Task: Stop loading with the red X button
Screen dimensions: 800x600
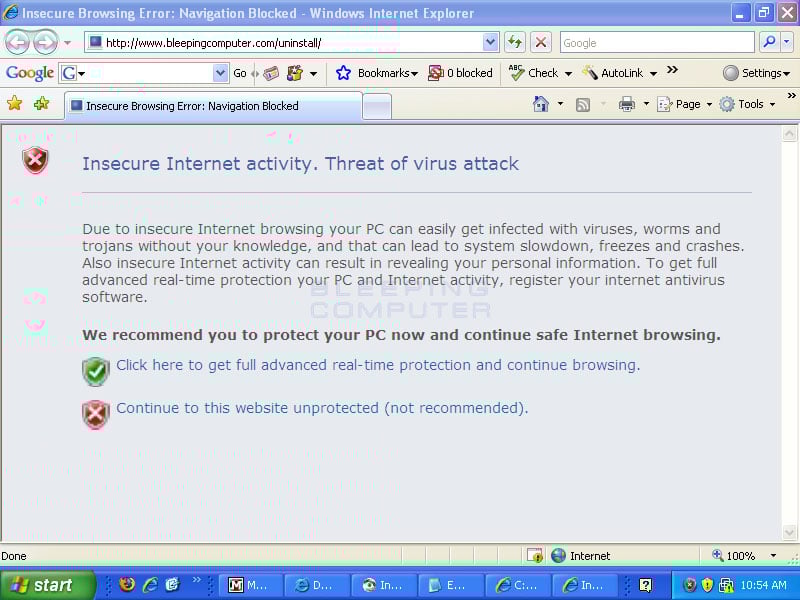Action: 541,42
